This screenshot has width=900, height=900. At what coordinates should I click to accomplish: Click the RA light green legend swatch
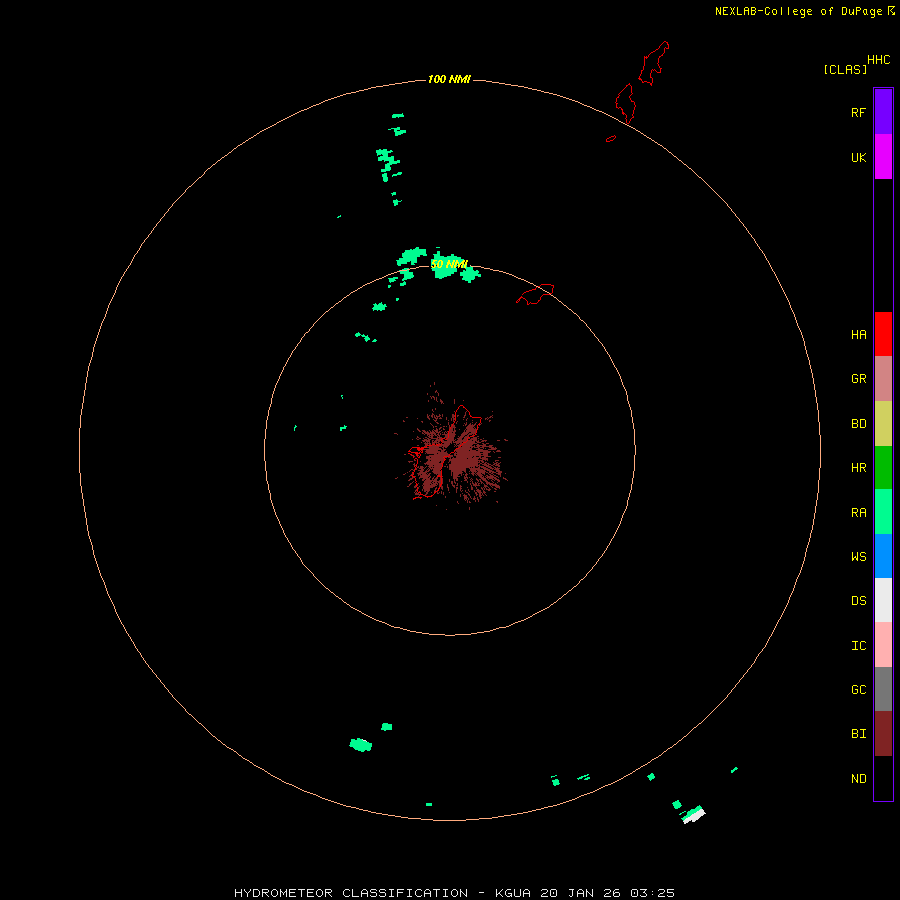pos(883,512)
